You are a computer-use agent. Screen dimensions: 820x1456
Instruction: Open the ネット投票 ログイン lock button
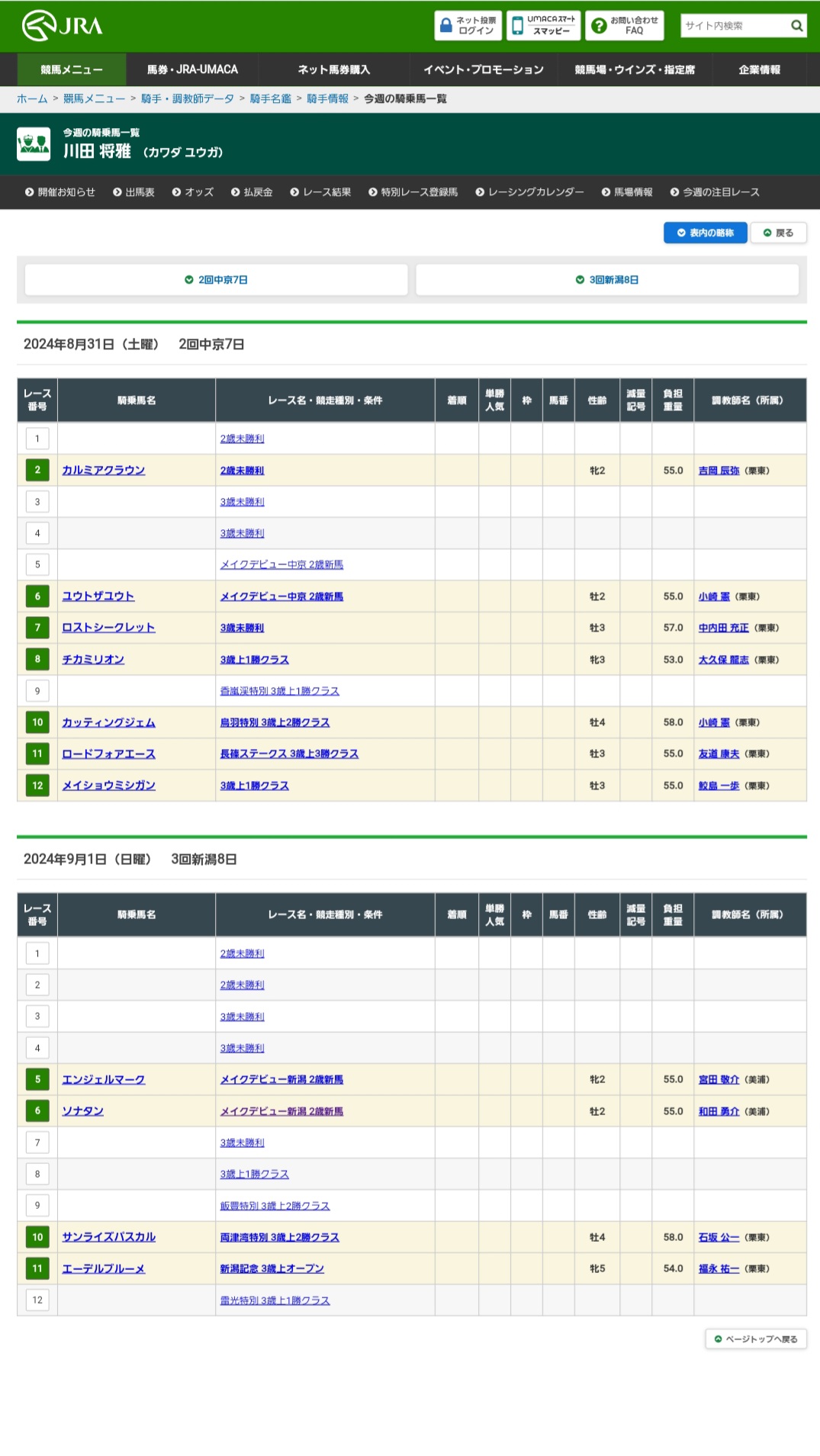(x=468, y=26)
